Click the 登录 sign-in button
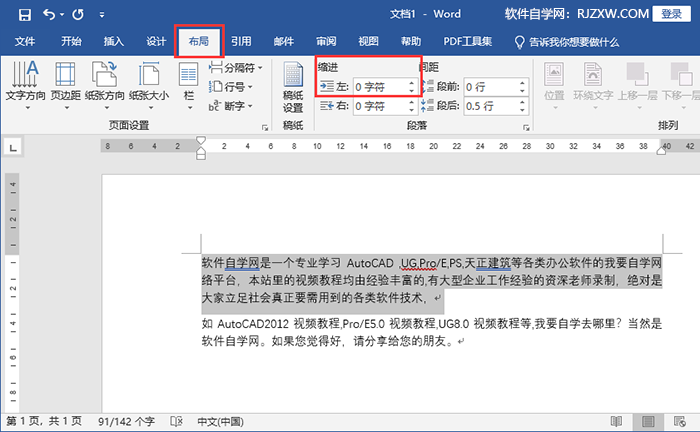Viewport: 700px width, 432px height. [x=671, y=14]
